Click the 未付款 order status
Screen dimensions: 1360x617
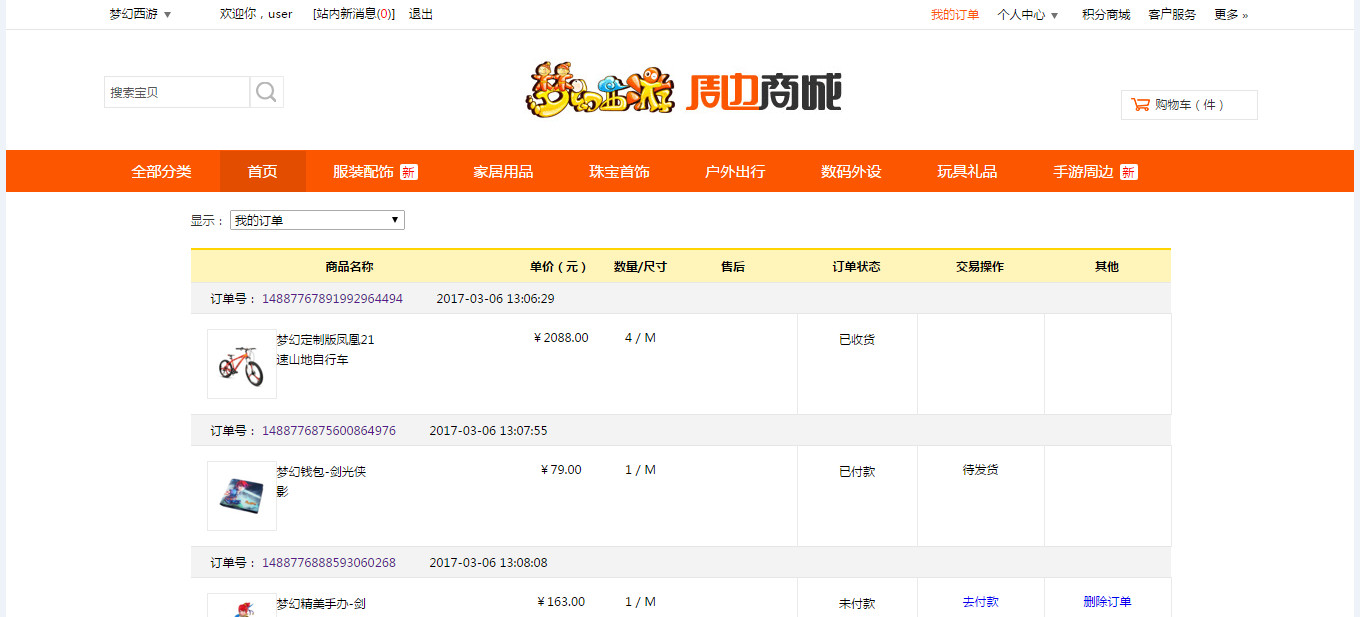pos(857,604)
